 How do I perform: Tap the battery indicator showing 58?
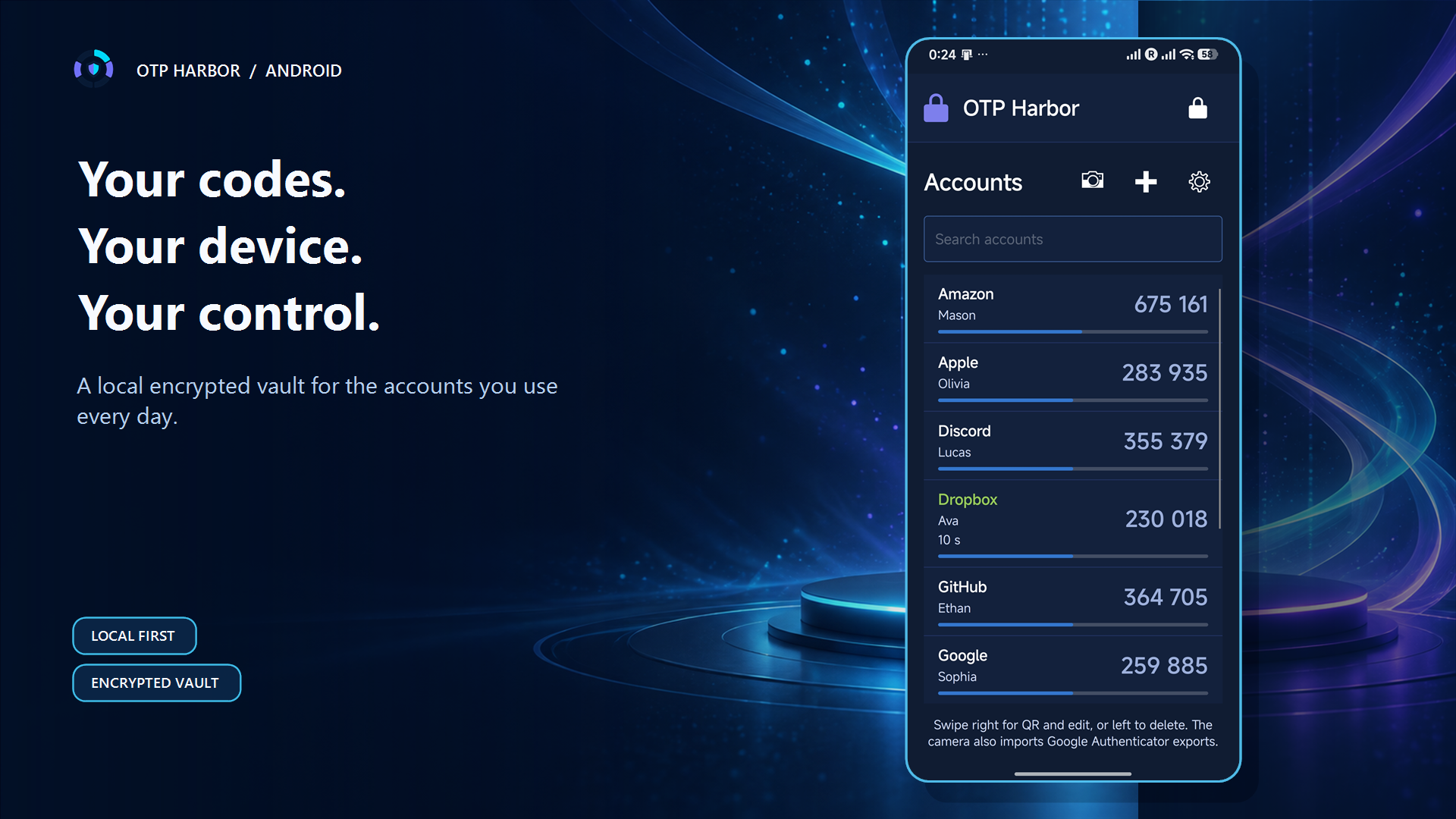1207,55
